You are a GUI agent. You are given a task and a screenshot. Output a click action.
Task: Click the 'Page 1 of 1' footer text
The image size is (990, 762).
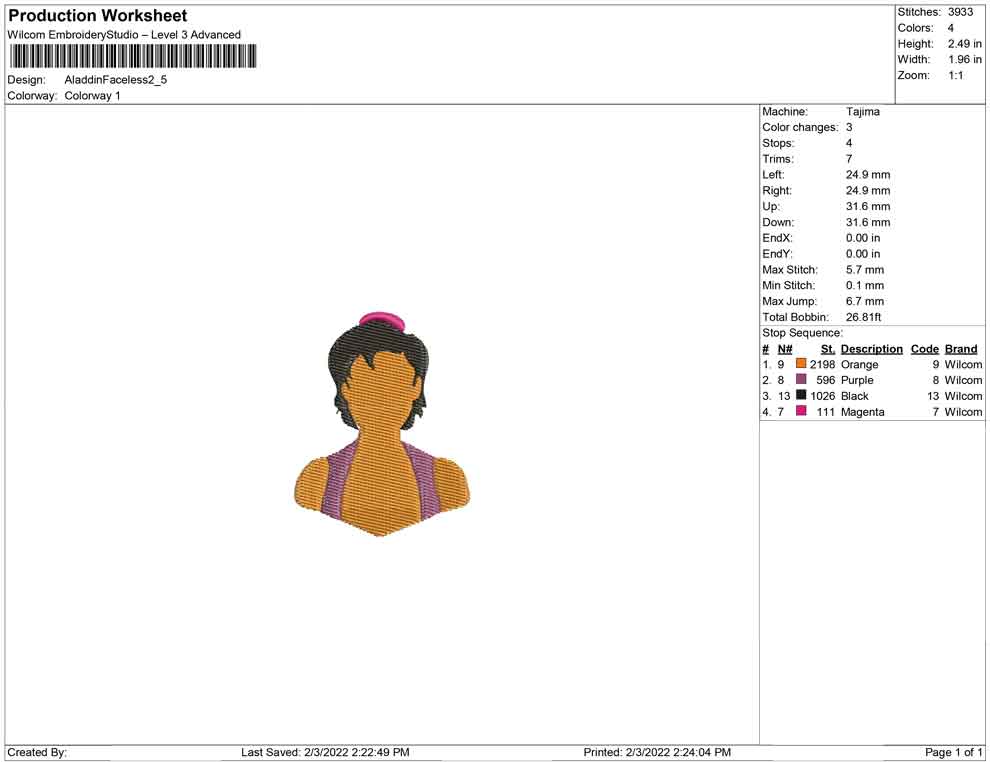(x=953, y=752)
